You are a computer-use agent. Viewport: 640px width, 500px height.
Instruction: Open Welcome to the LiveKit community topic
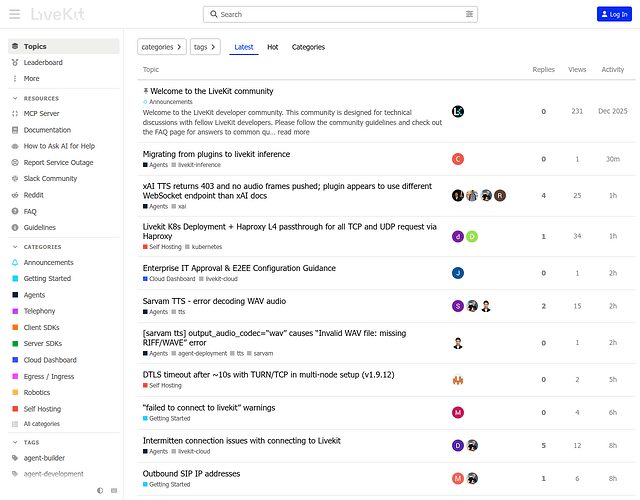click(212, 91)
